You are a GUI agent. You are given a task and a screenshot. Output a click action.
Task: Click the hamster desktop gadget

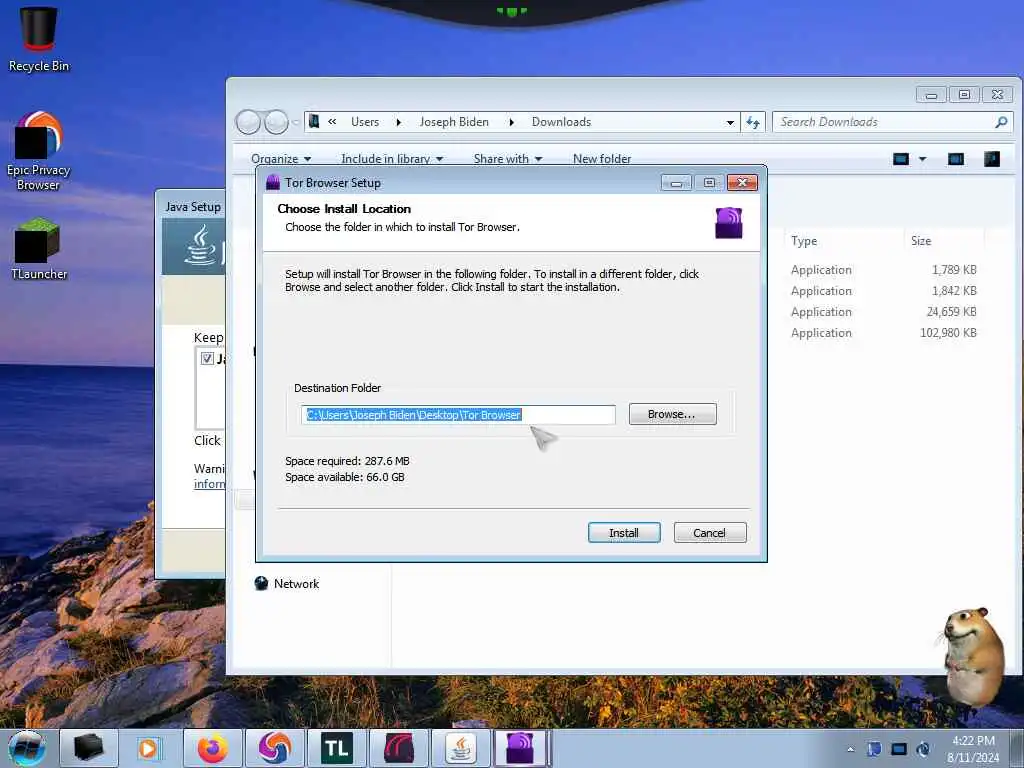click(972, 656)
